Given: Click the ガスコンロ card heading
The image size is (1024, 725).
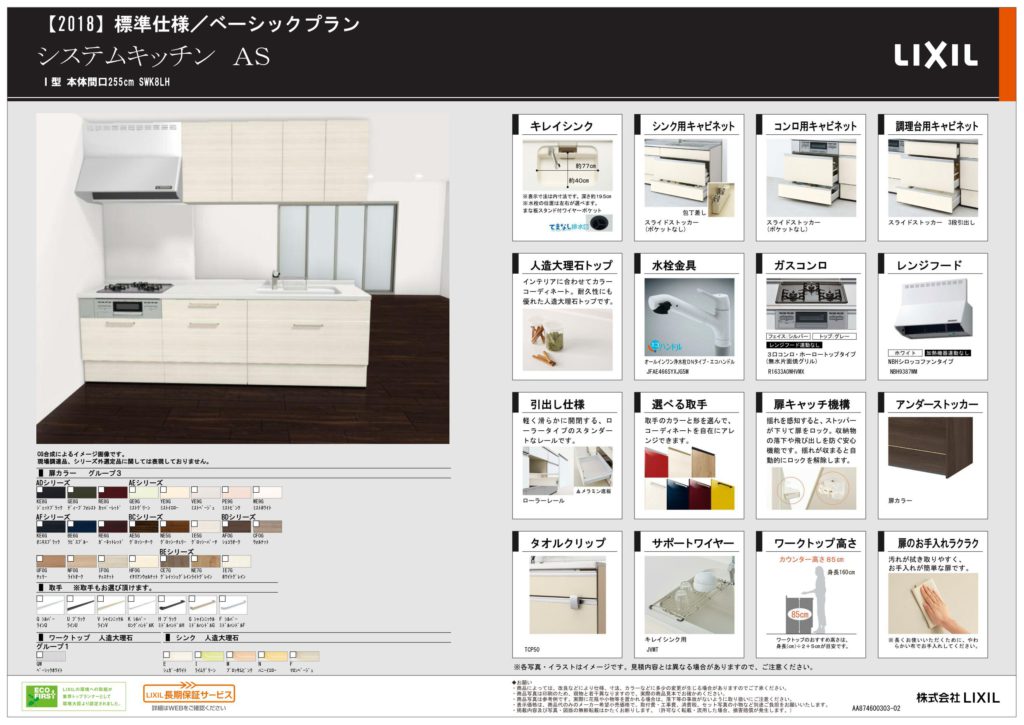Looking at the screenshot, I should pyautogui.click(x=801, y=265).
